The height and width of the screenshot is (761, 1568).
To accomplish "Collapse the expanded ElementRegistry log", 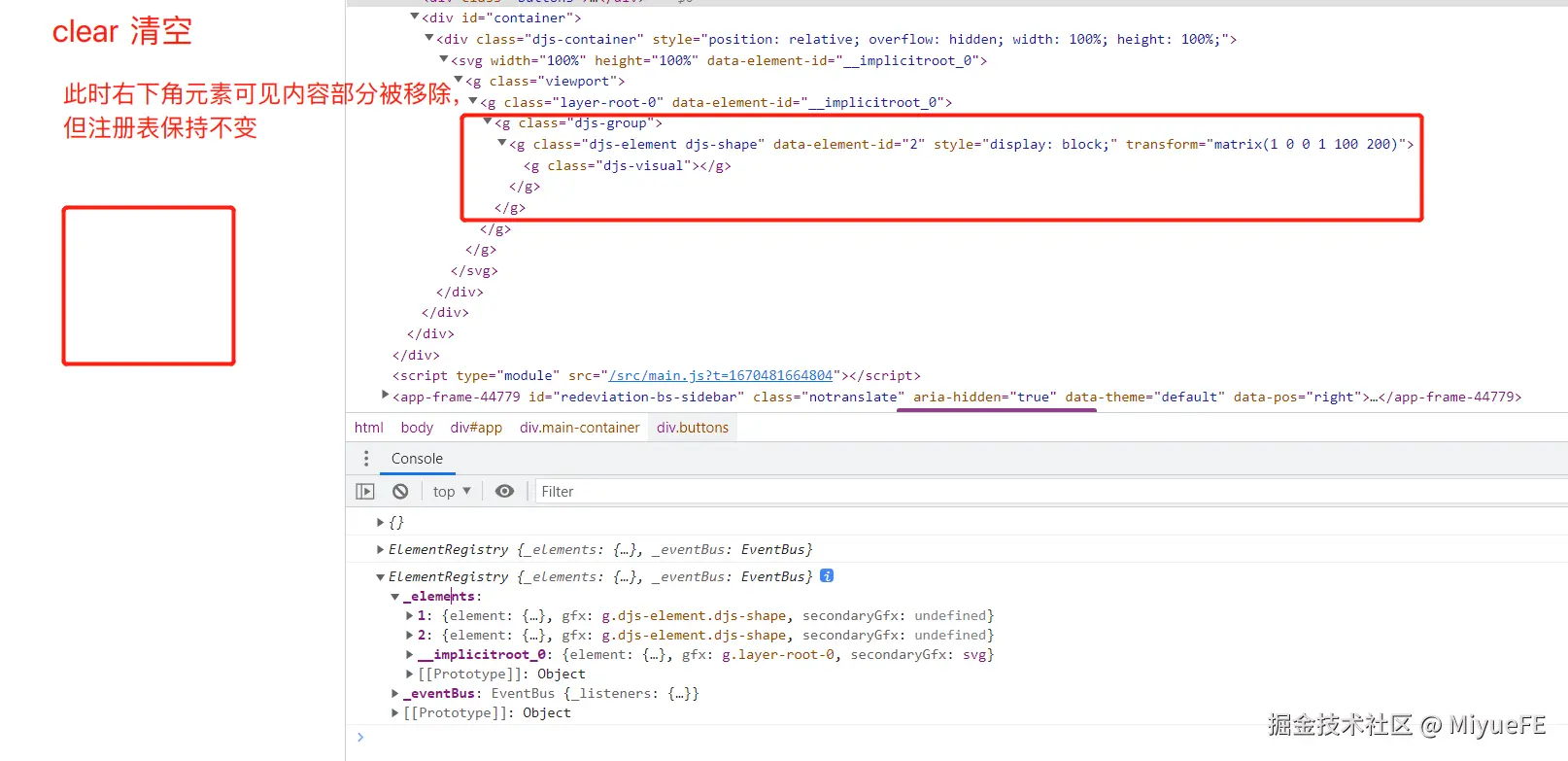I will pos(380,576).
